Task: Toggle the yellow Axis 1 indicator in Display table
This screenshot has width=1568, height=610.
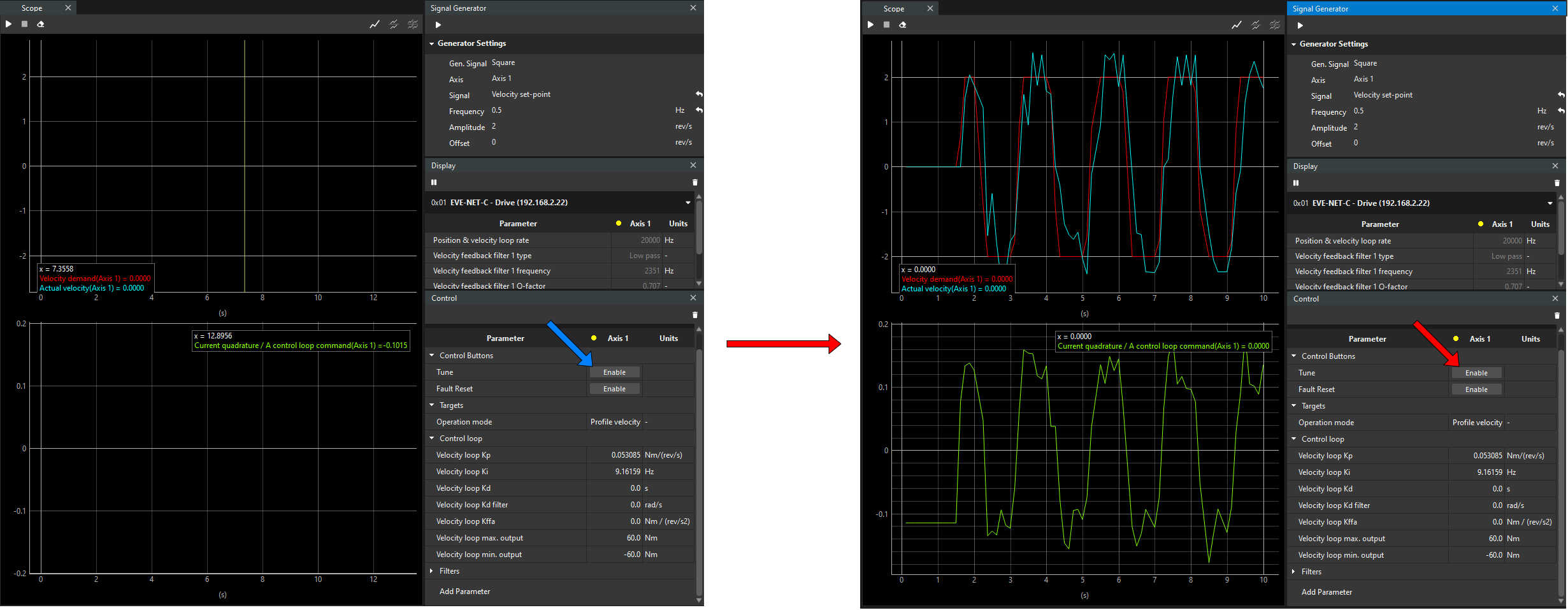Action: pos(618,223)
